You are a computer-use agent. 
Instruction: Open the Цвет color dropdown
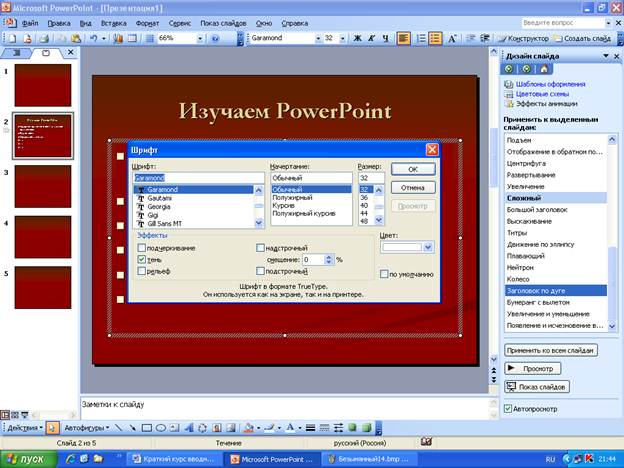coord(428,248)
